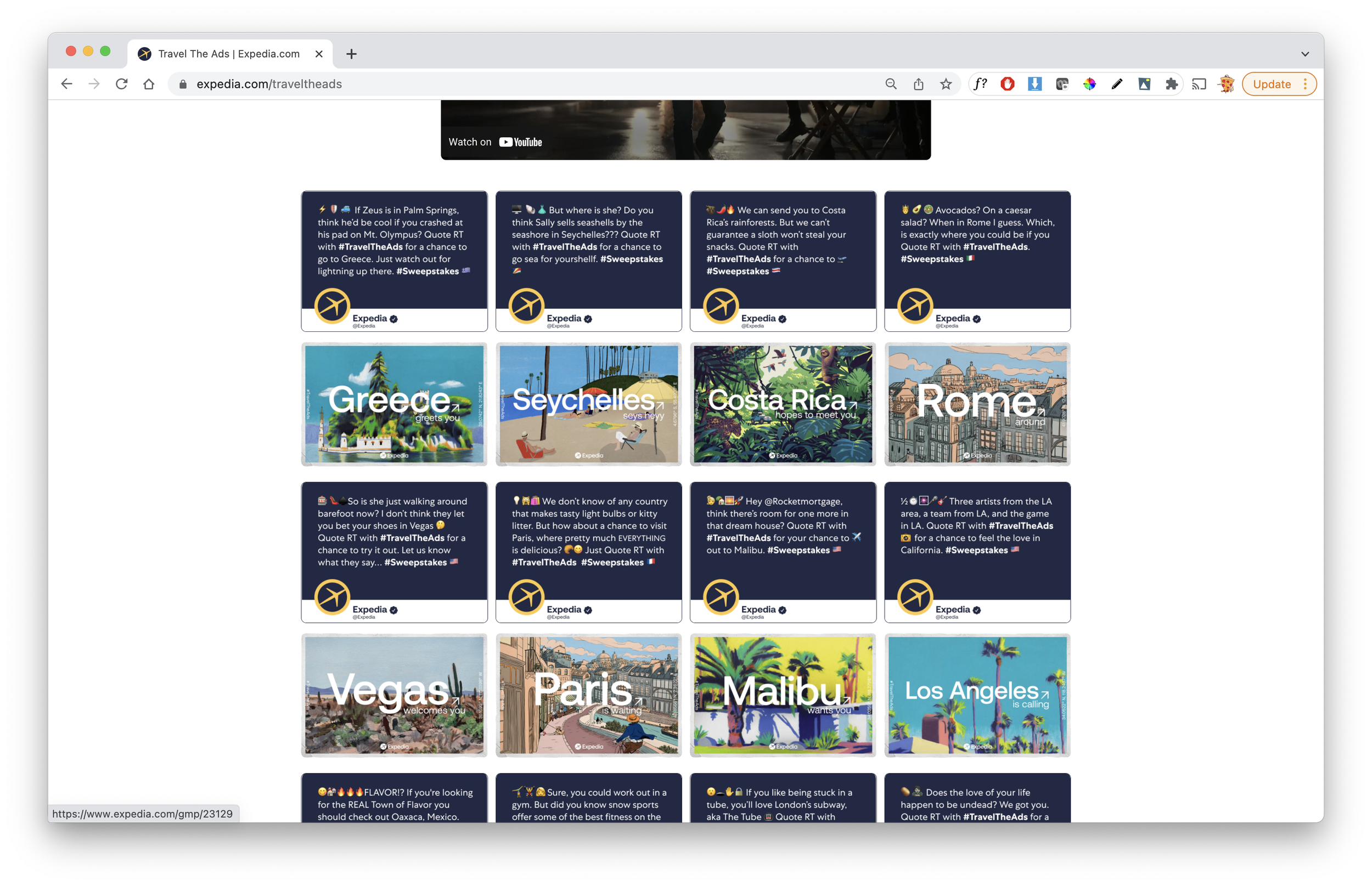Open the browser profile avatar
The height and width of the screenshot is (886, 1372).
click(x=1227, y=84)
